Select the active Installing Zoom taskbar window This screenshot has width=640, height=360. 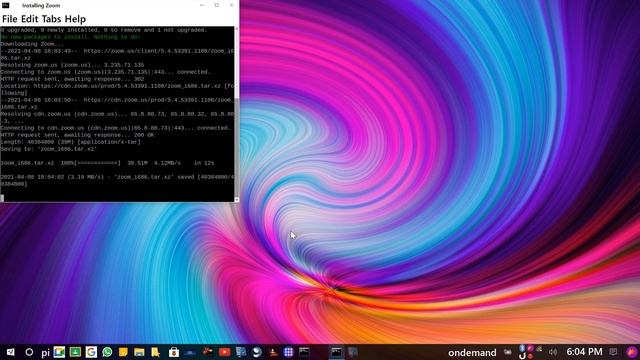point(337,352)
